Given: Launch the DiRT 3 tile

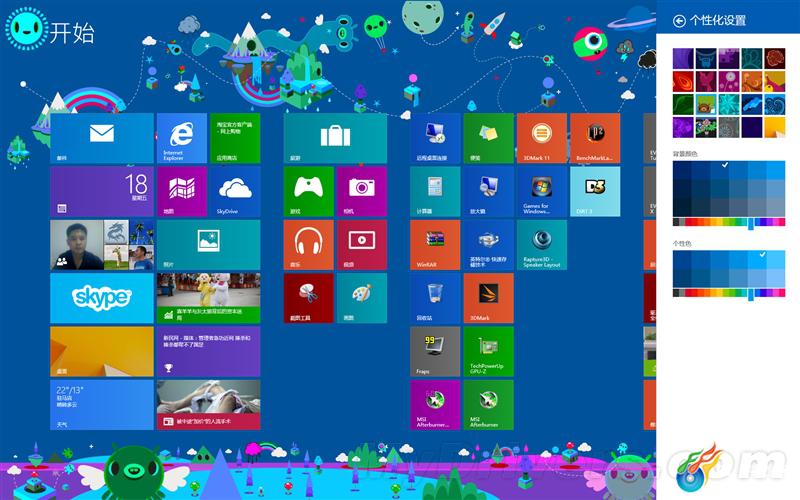Looking at the screenshot, I should tap(595, 192).
